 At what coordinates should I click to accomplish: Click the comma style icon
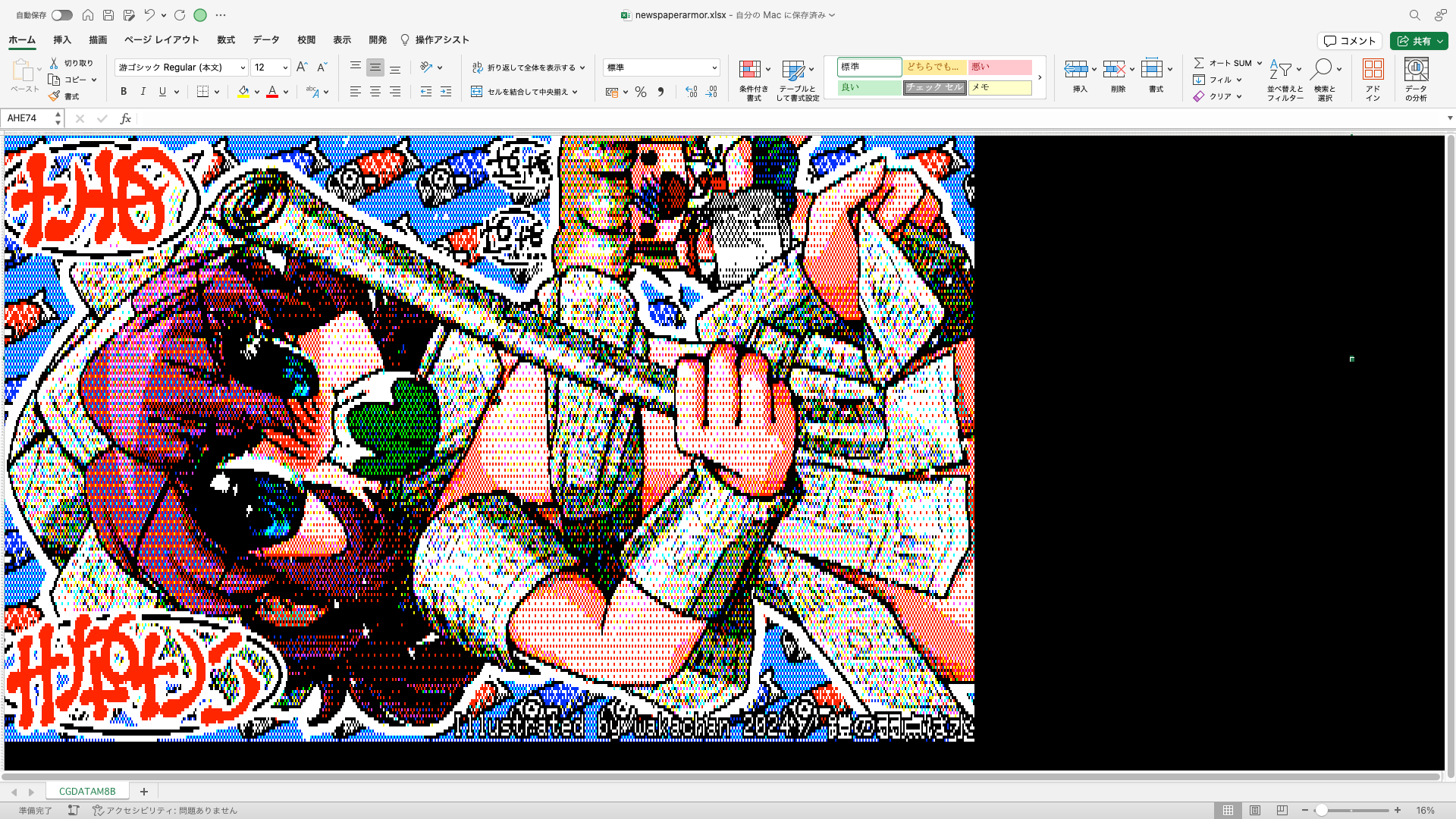pos(661,92)
